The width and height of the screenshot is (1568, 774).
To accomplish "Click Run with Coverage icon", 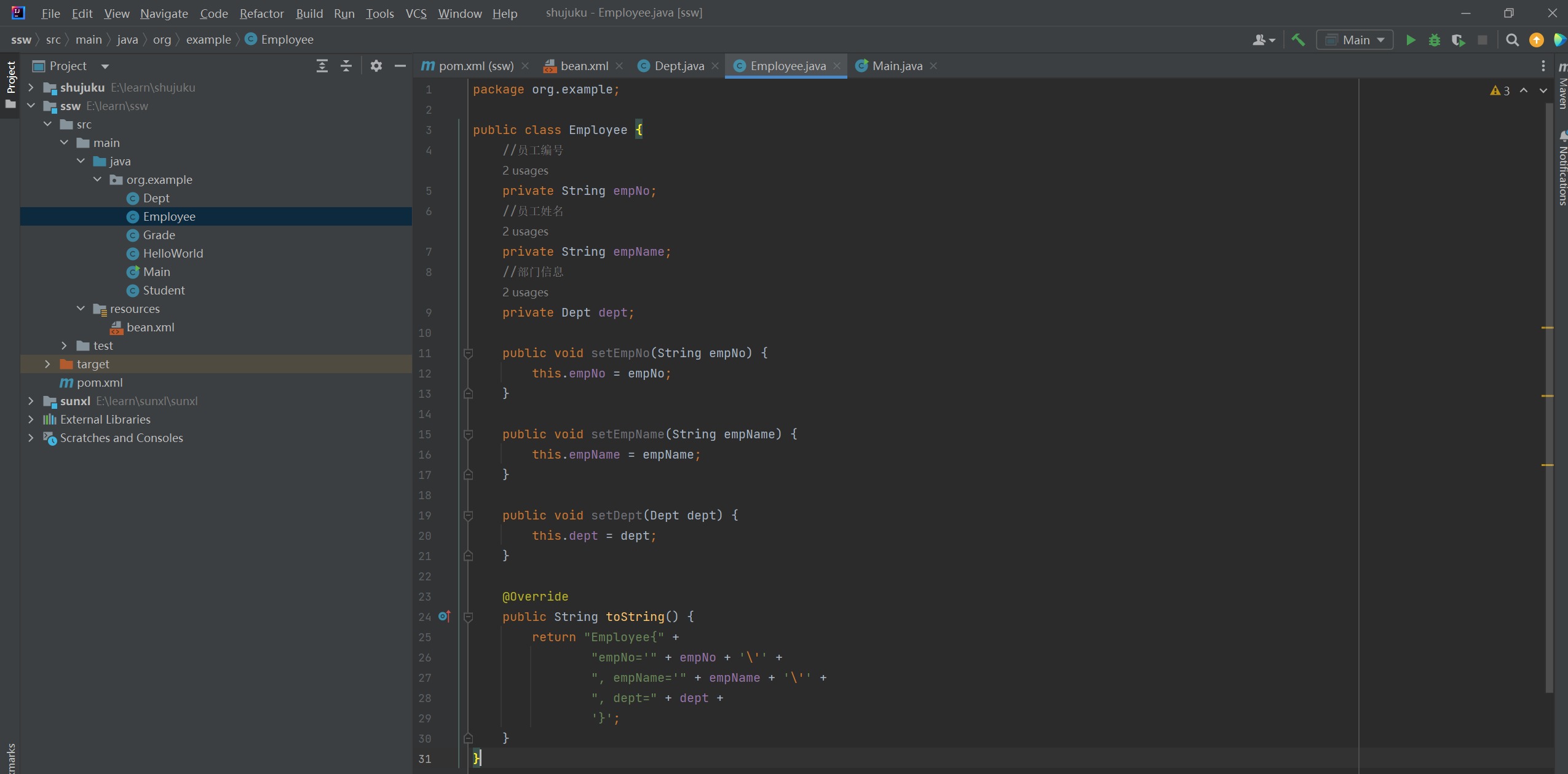I will coord(1458,40).
